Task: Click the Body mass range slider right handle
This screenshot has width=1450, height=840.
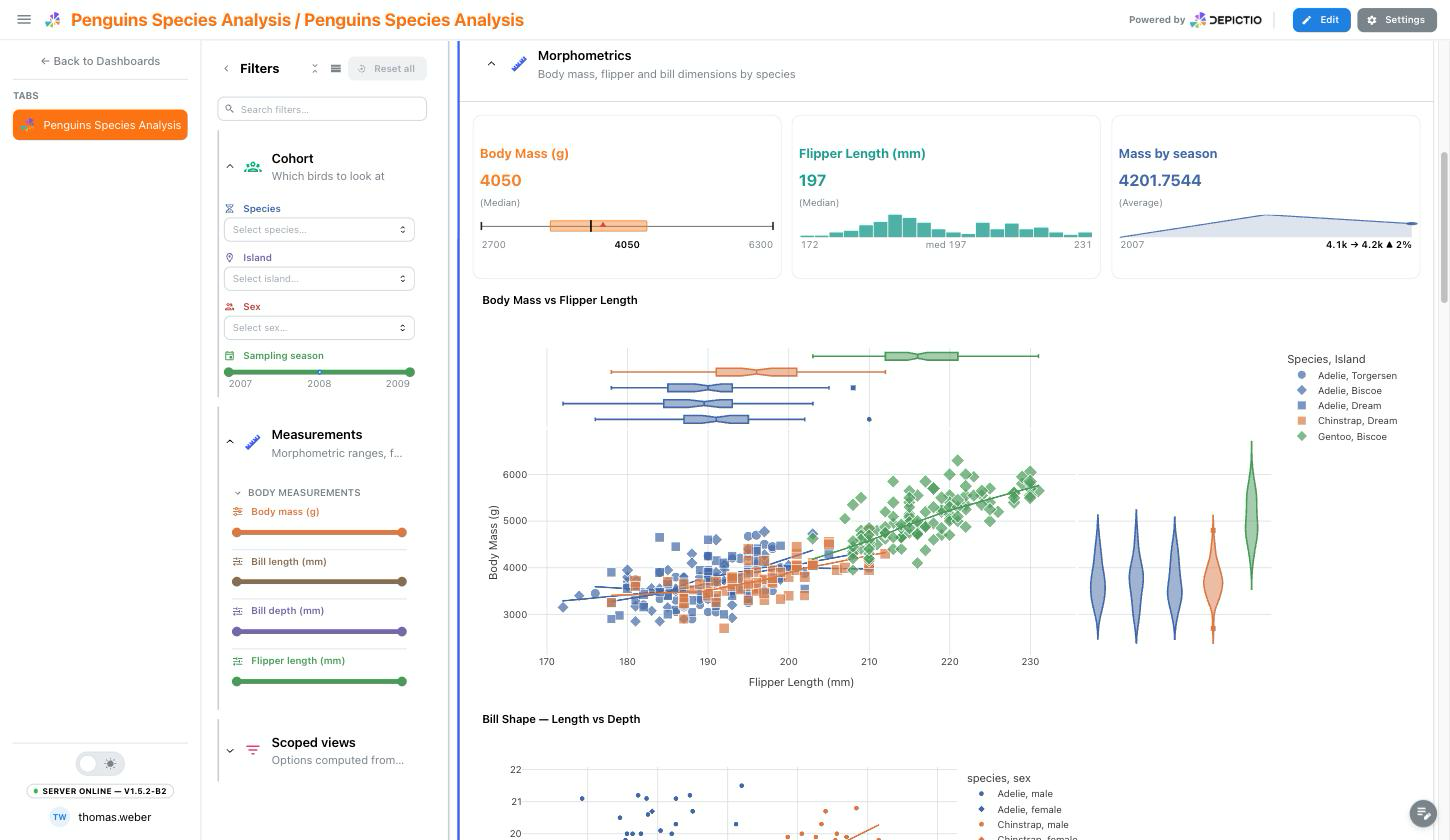Action: tap(402, 533)
